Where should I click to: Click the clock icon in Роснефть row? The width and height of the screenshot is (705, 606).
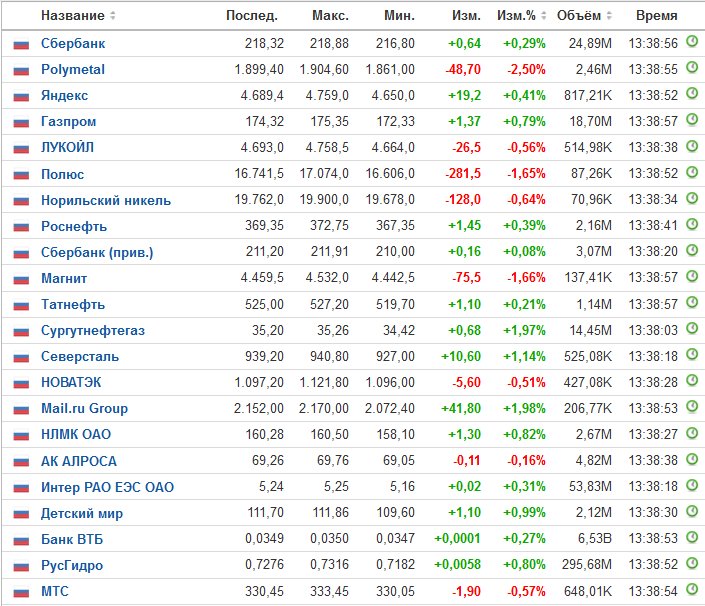click(x=692, y=224)
